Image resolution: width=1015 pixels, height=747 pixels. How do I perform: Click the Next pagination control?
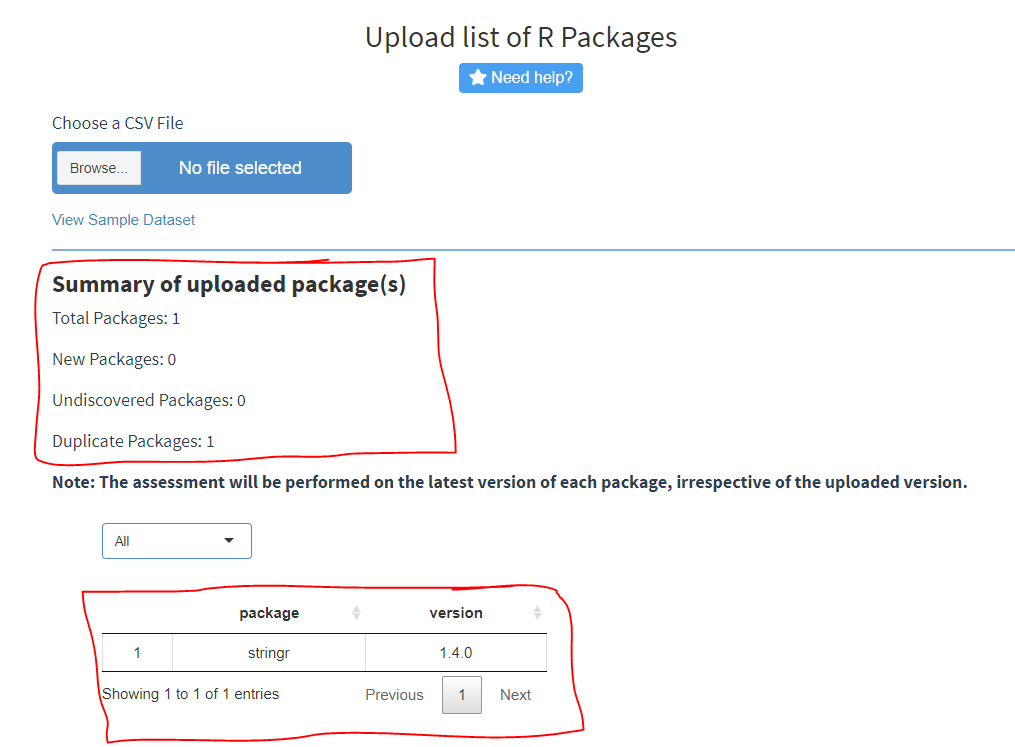point(515,694)
